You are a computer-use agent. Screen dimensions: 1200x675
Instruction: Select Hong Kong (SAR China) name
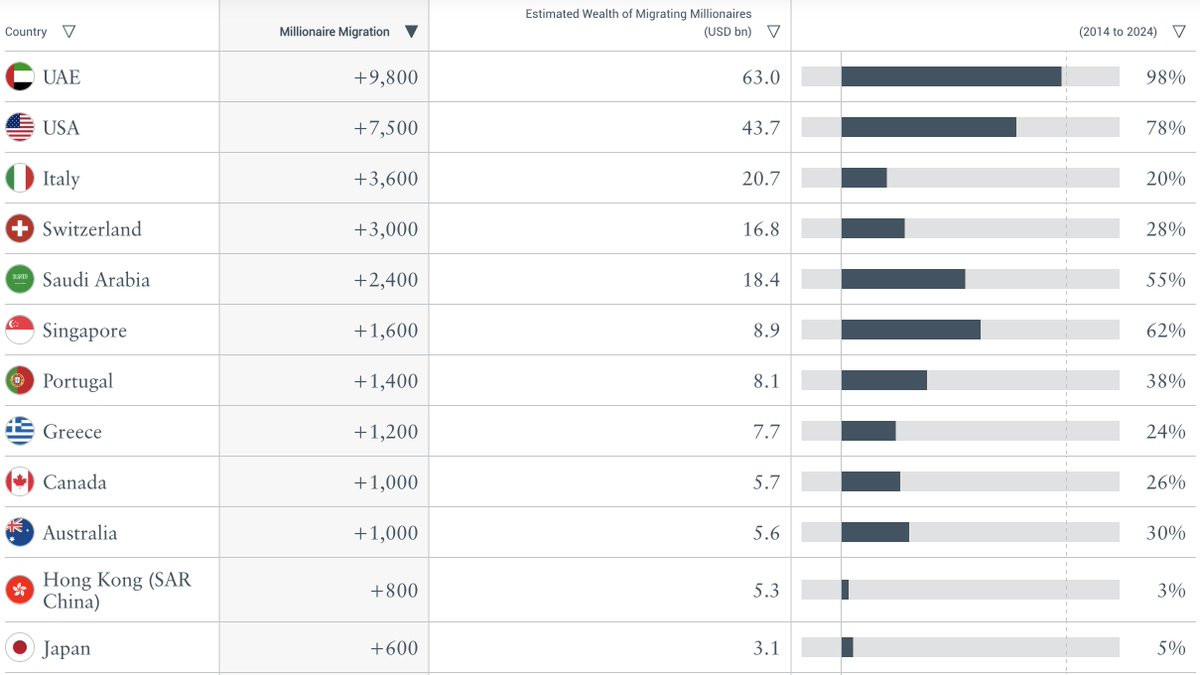point(117,590)
